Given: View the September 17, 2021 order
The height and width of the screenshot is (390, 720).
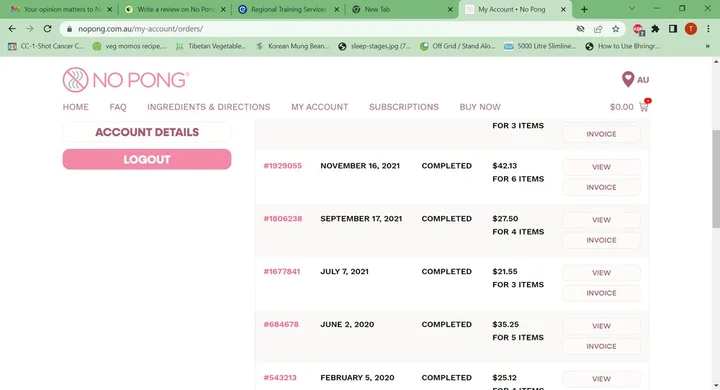Looking at the screenshot, I should pyautogui.click(x=601, y=220).
